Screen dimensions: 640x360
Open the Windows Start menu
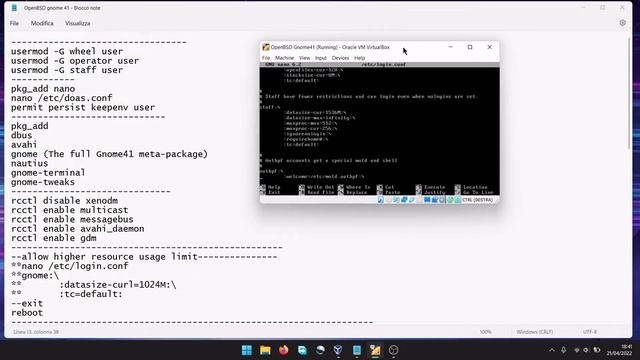coord(247,350)
